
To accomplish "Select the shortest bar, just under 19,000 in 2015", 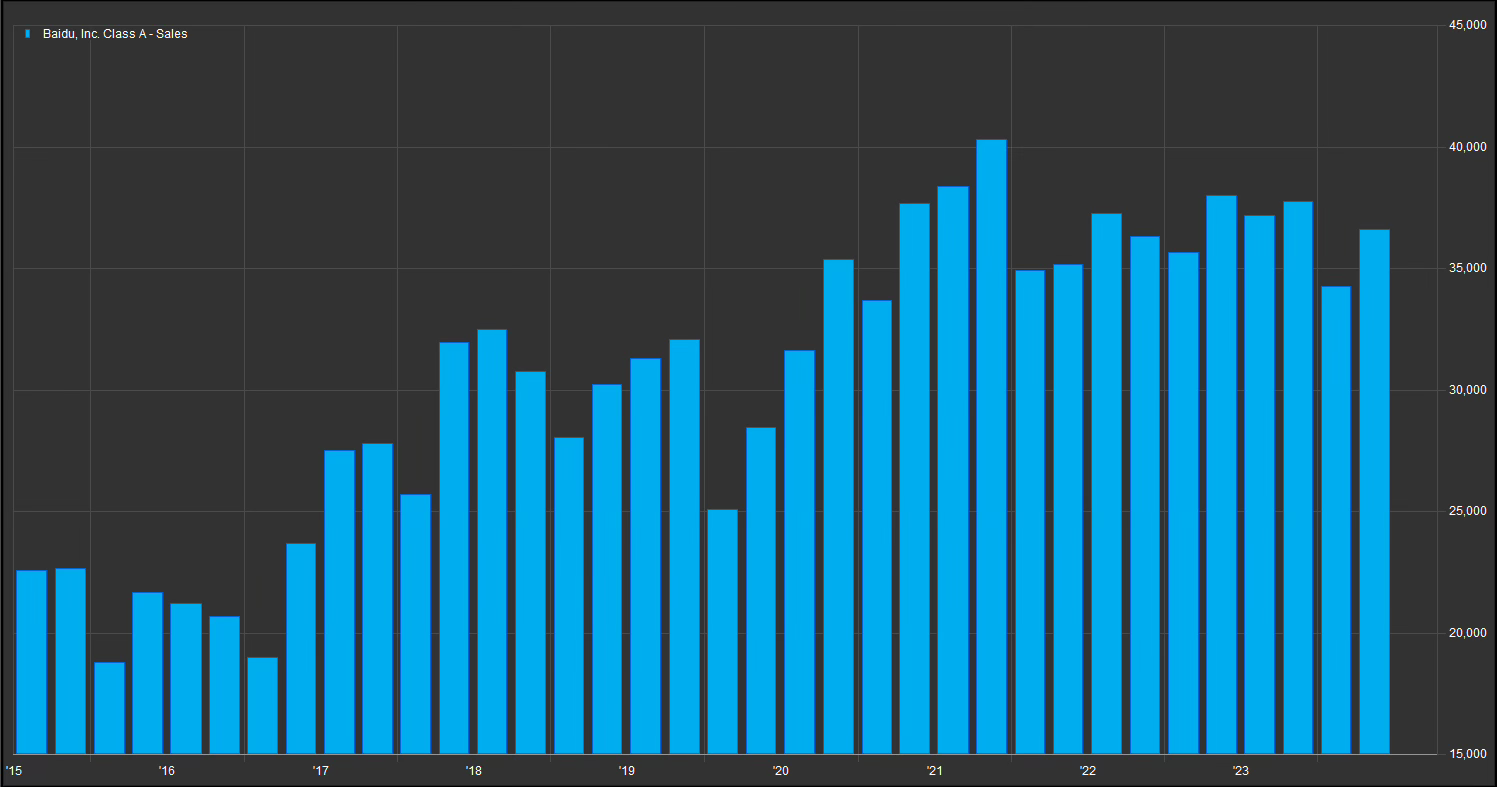I will click(x=109, y=708).
